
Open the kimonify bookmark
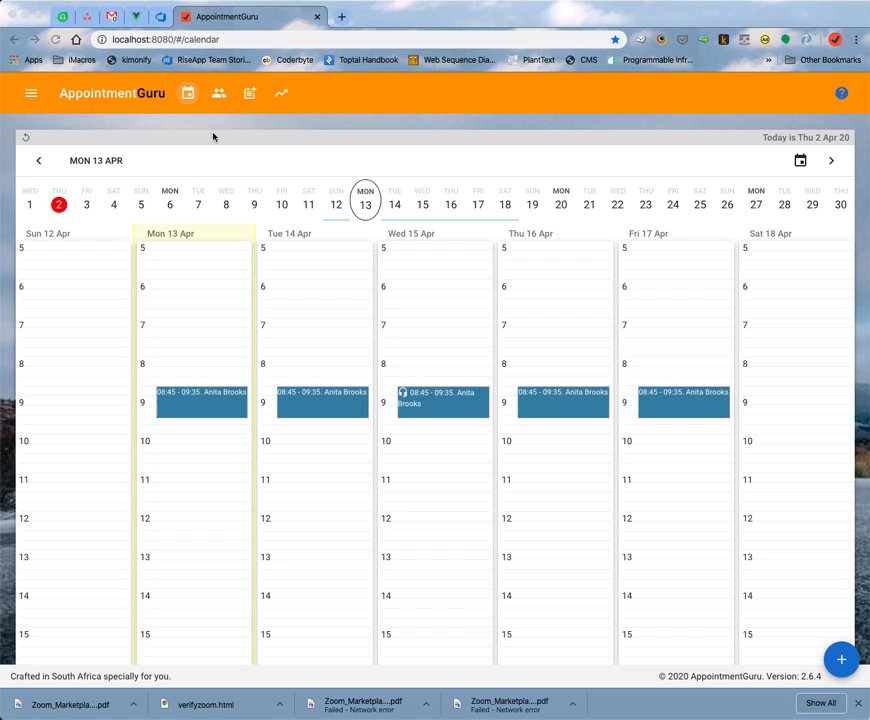point(129,60)
